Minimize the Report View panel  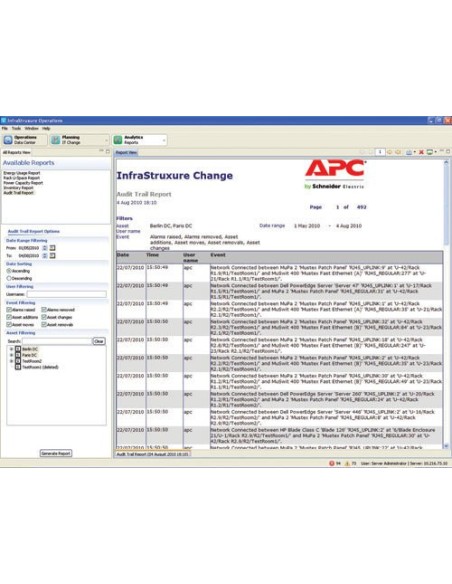[x=442, y=151]
